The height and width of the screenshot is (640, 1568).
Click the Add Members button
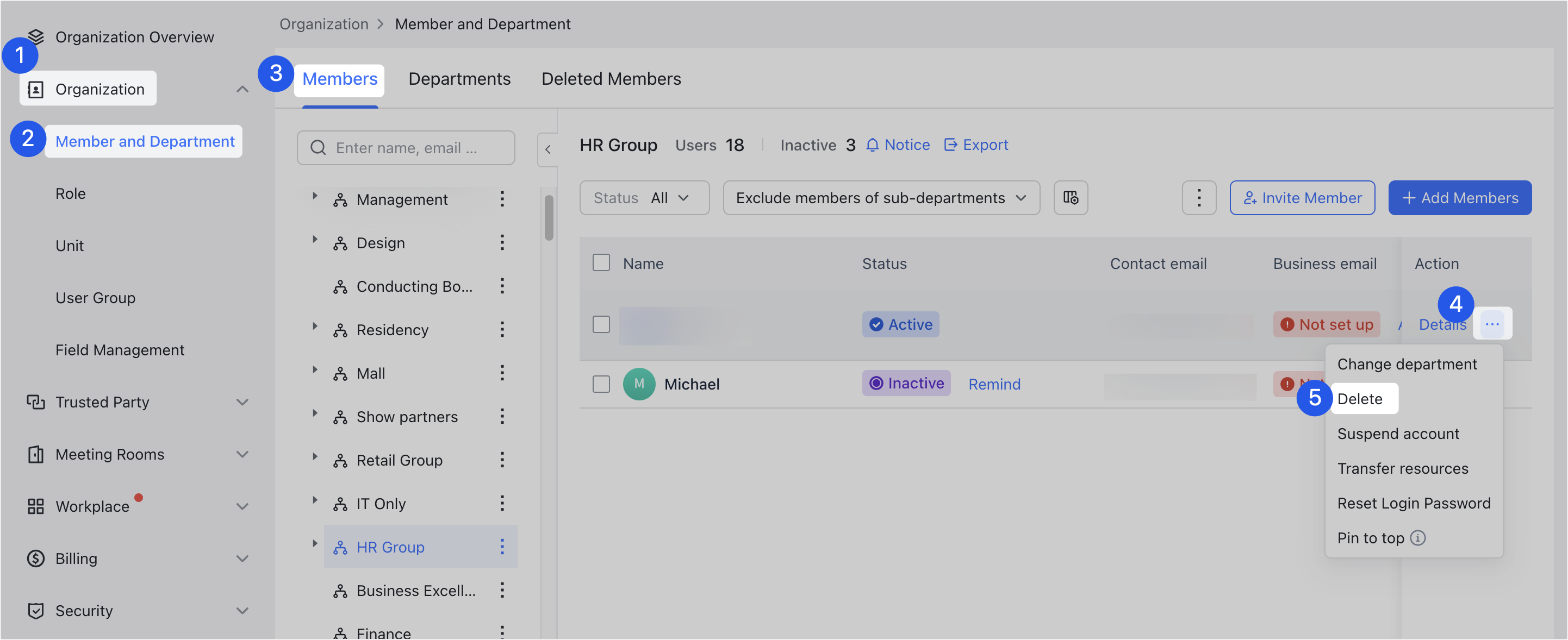coord(1460,198)
